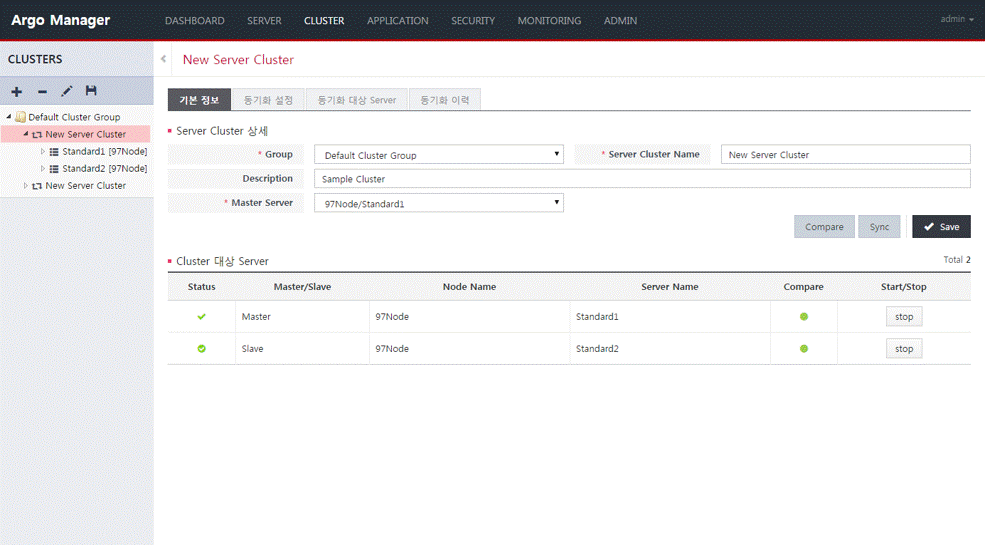Click the 97Node cell in Slave row
Image resolution: width=985 pixels, height=545 pixels.
pos(469,348)
